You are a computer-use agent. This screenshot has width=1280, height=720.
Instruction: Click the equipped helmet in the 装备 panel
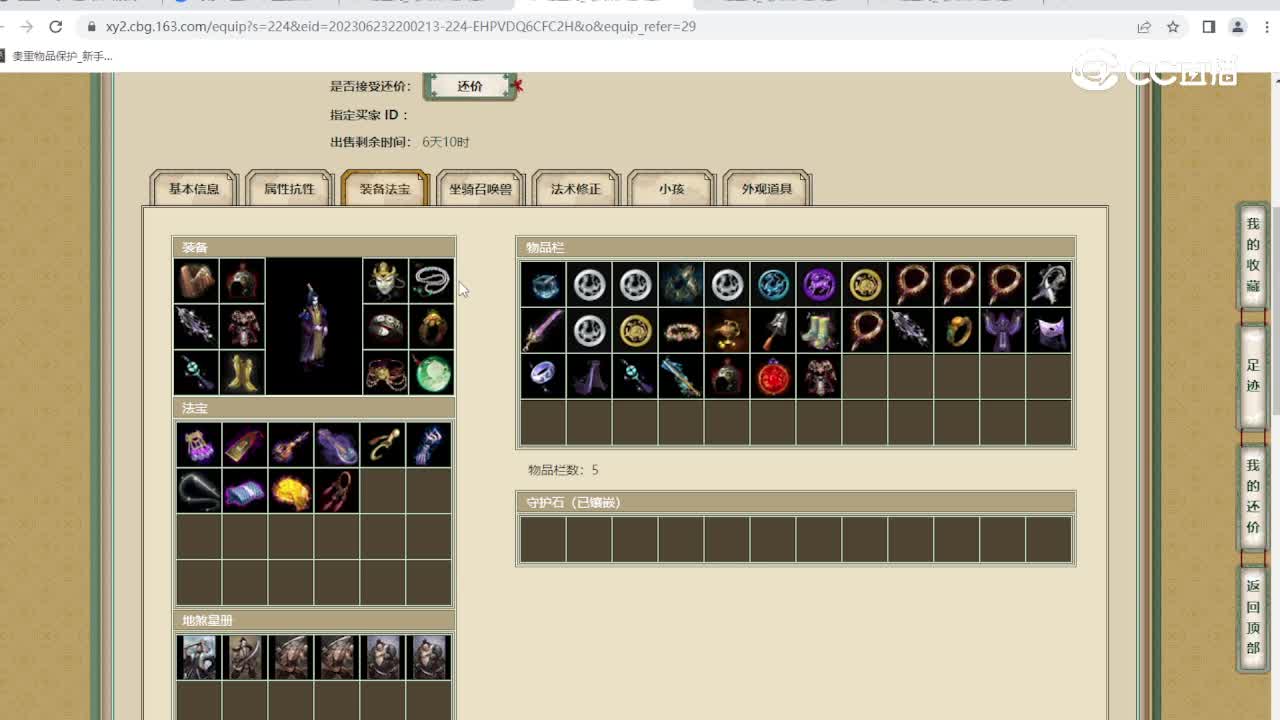(x=242, y=281)
